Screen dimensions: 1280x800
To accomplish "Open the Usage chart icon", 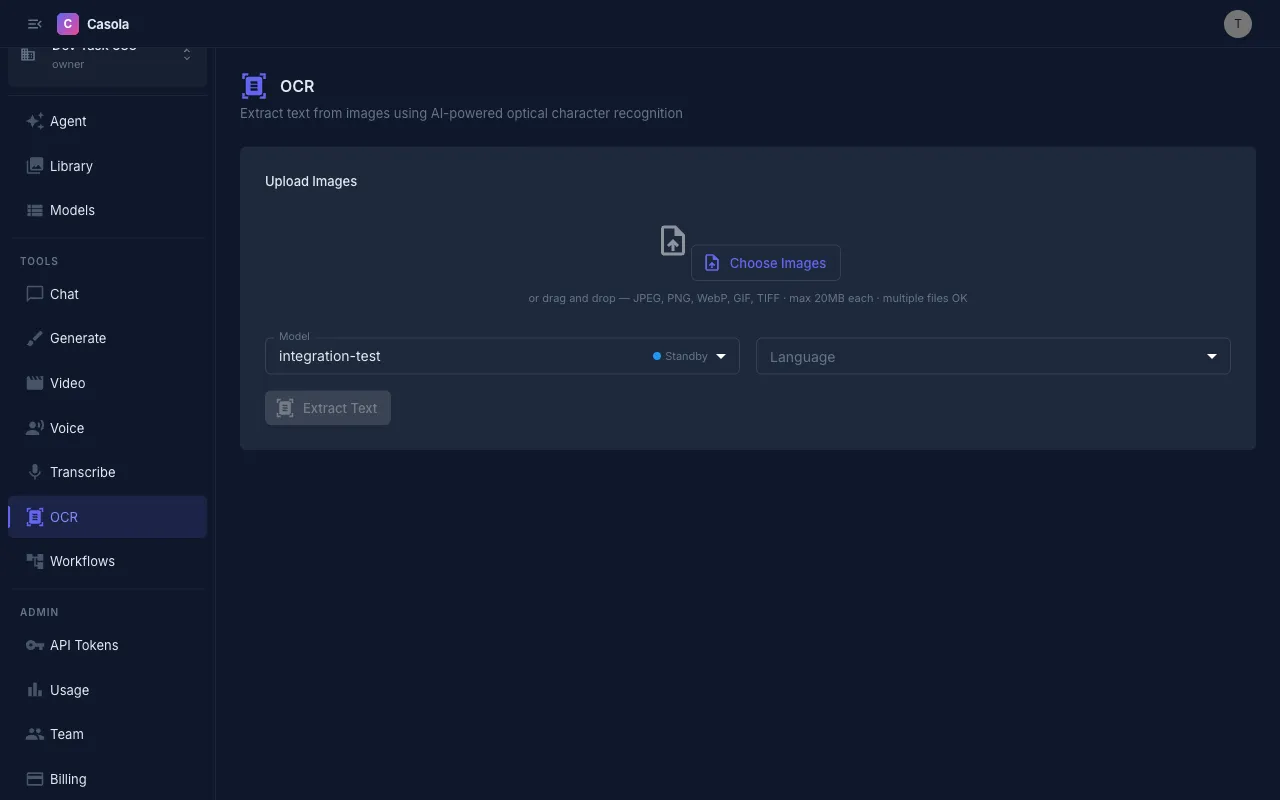I will click(x=33, y=690).
